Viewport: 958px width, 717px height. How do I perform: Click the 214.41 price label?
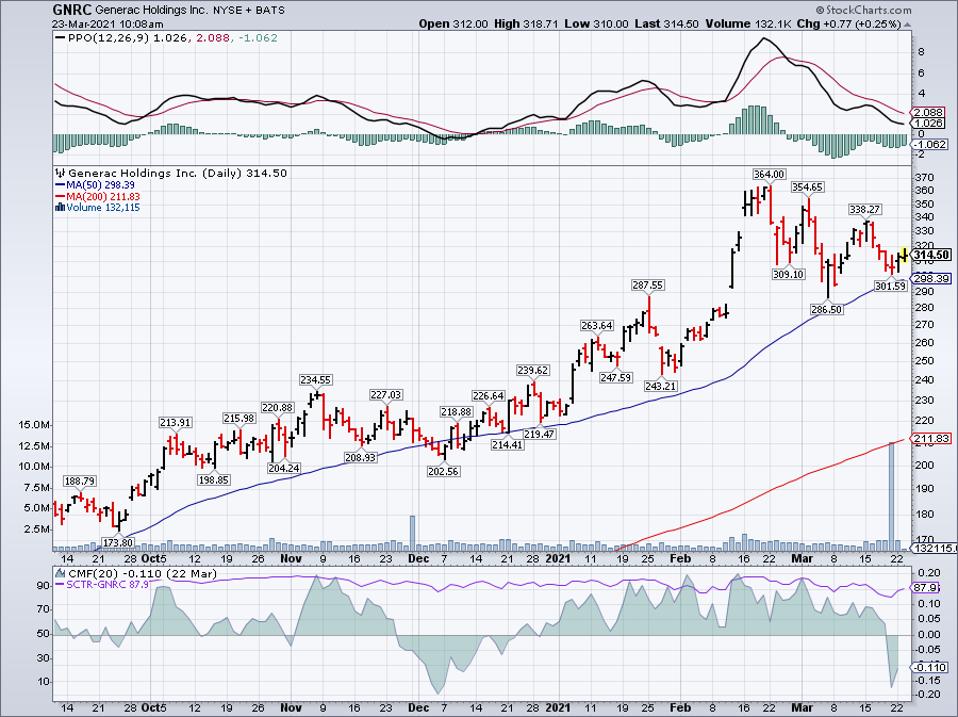coord(507,445)
